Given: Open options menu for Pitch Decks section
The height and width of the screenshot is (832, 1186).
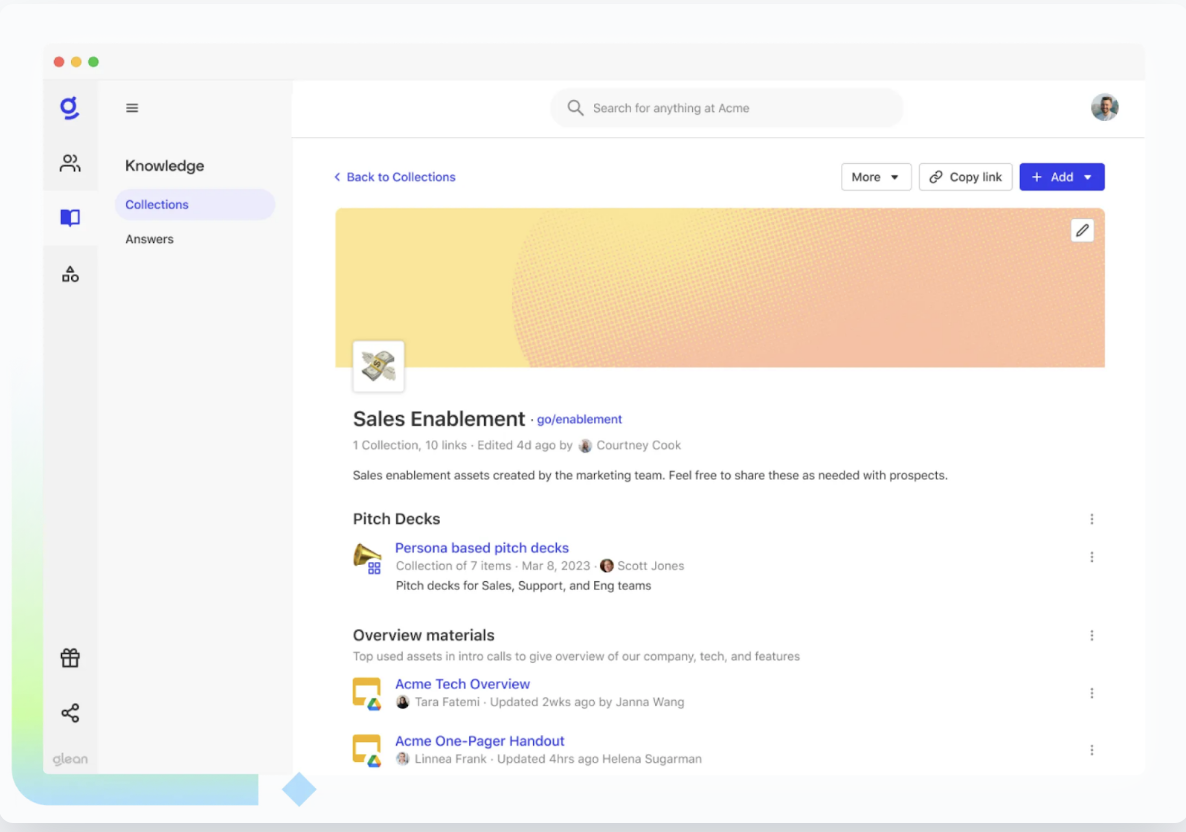Looking at the screenshot, I should tap(1091, 519).
